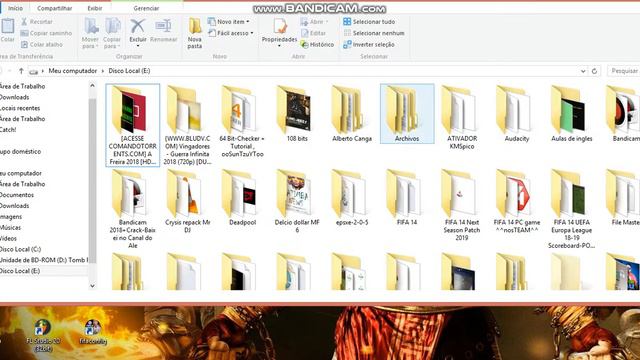Select the Archivos folder
The image size is (640, 360).
tap(407, 113)
